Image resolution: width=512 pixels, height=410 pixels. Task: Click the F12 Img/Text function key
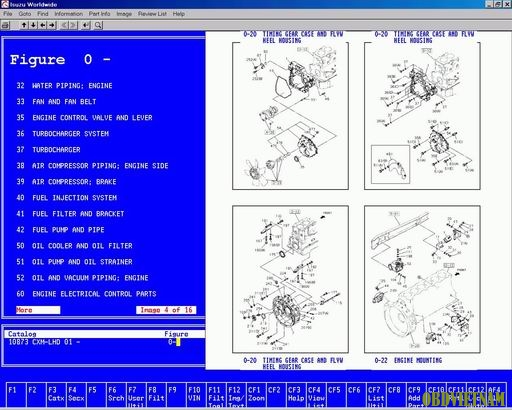[236, 395]
